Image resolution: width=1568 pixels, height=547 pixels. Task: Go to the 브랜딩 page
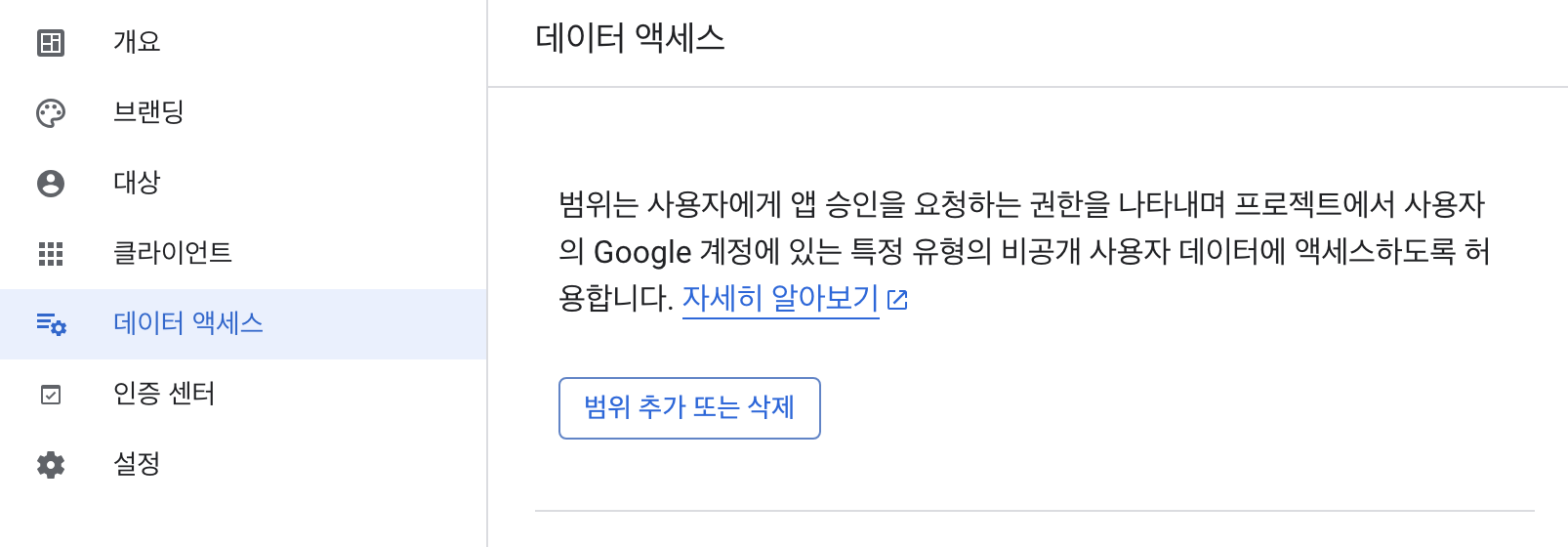pos(148,112)
